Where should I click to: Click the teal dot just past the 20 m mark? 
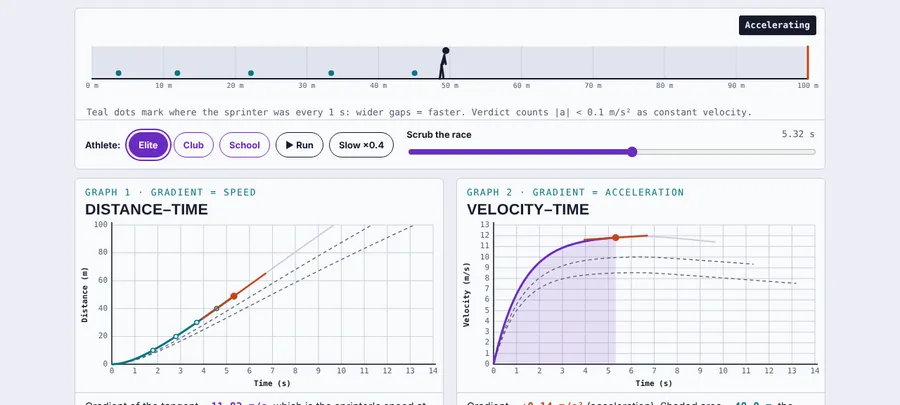(x=251, y=73)
